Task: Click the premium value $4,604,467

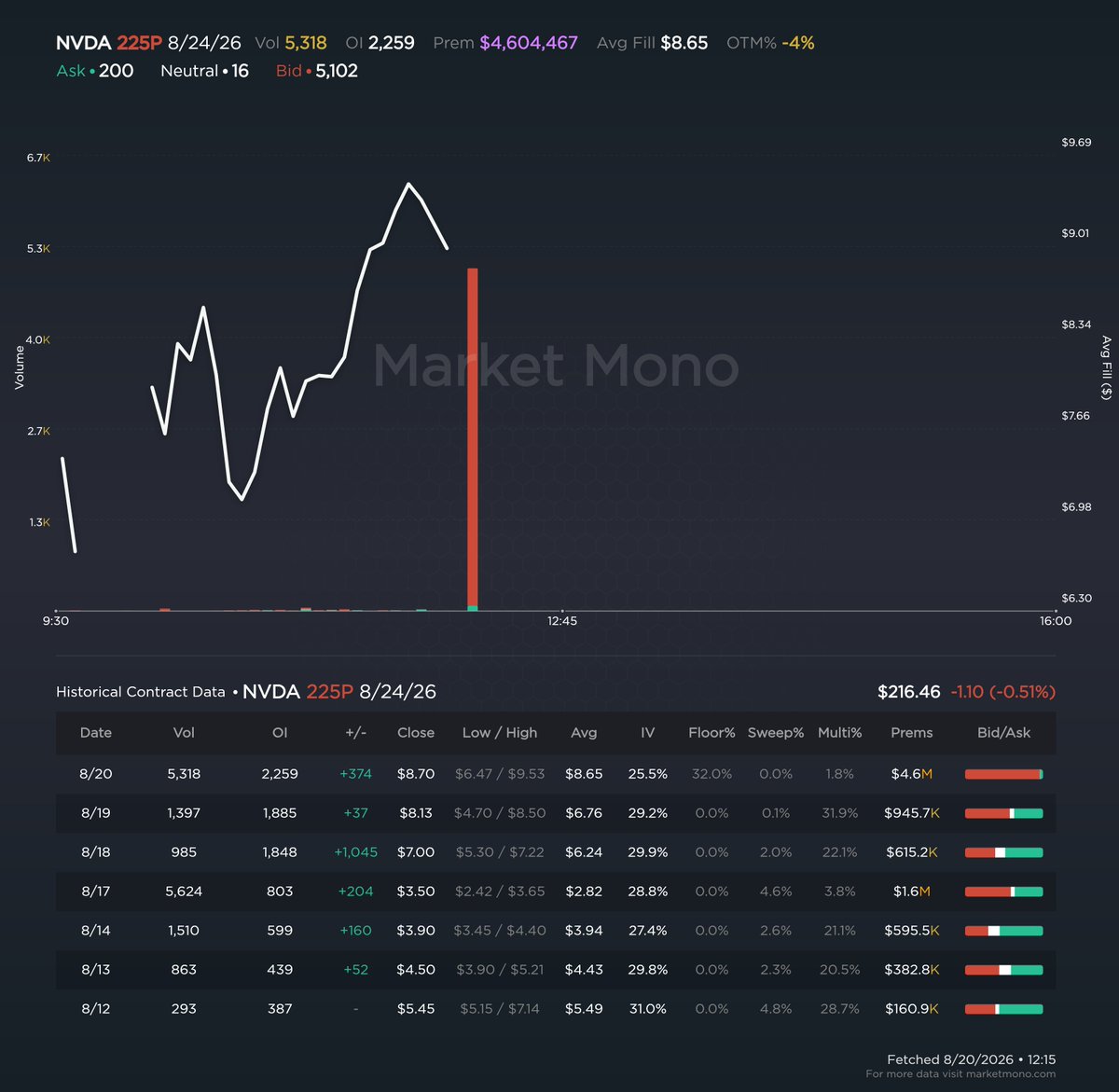Action: 529,43
